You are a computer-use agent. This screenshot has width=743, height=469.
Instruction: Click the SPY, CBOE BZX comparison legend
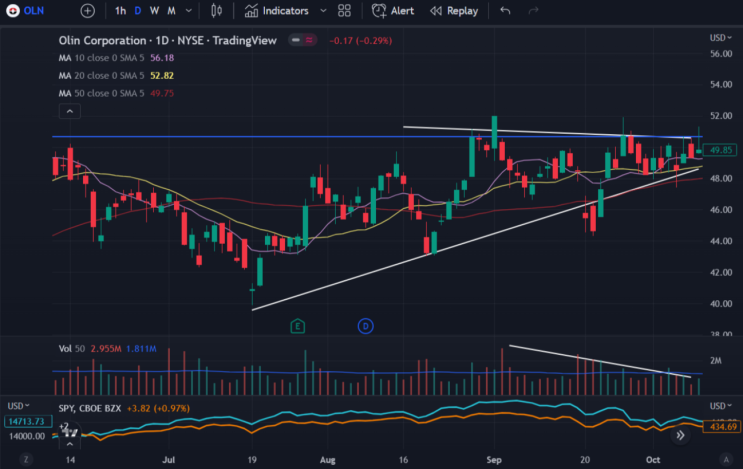tap(90, 408)
